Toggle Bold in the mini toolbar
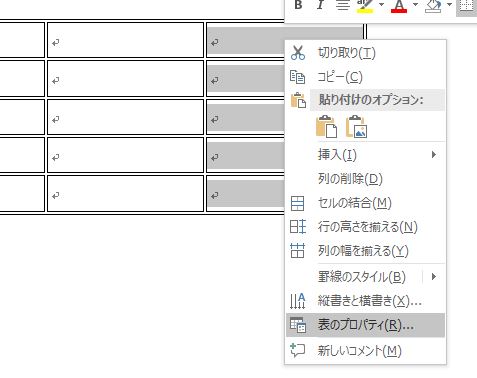477x378 pixels. 298,5
